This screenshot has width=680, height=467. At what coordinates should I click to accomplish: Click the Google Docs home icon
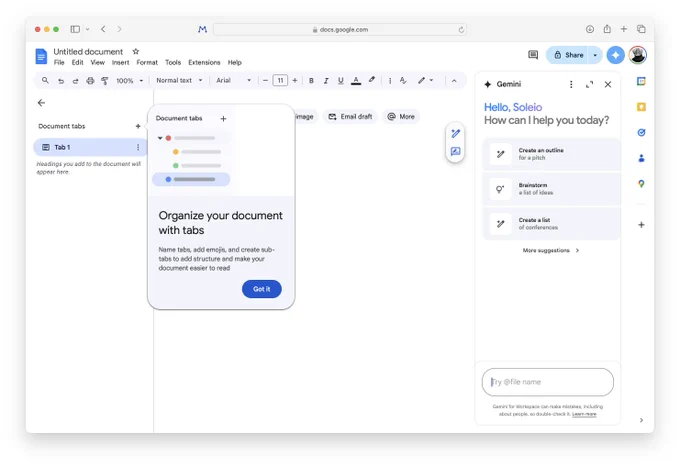point(41,56)
